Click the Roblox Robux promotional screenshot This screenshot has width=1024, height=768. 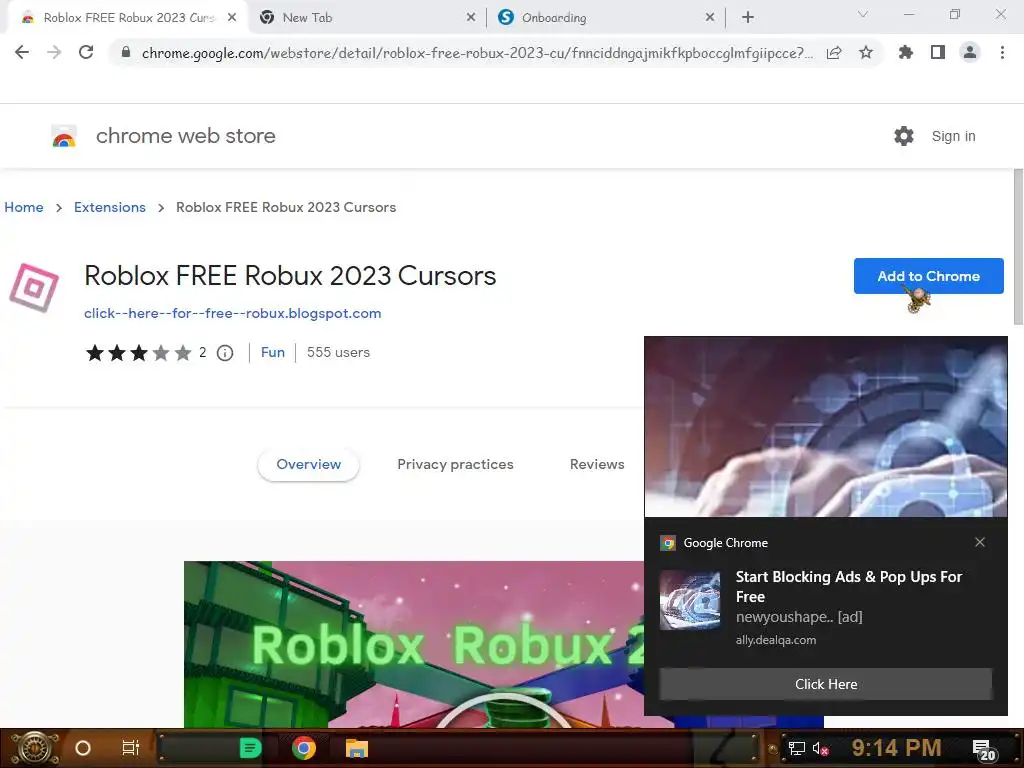coord(414,644)
